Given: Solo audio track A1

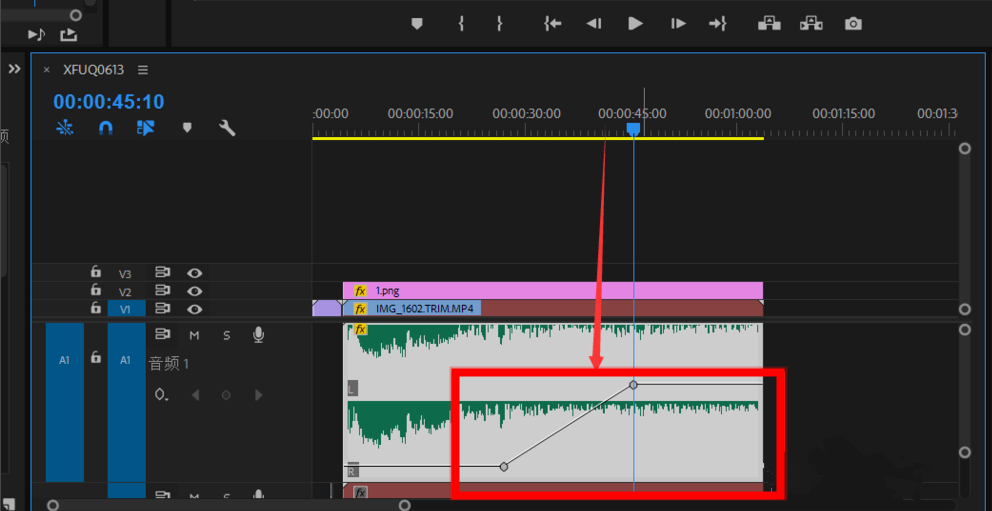Looking at the screenshot, I should coord(226,335).
